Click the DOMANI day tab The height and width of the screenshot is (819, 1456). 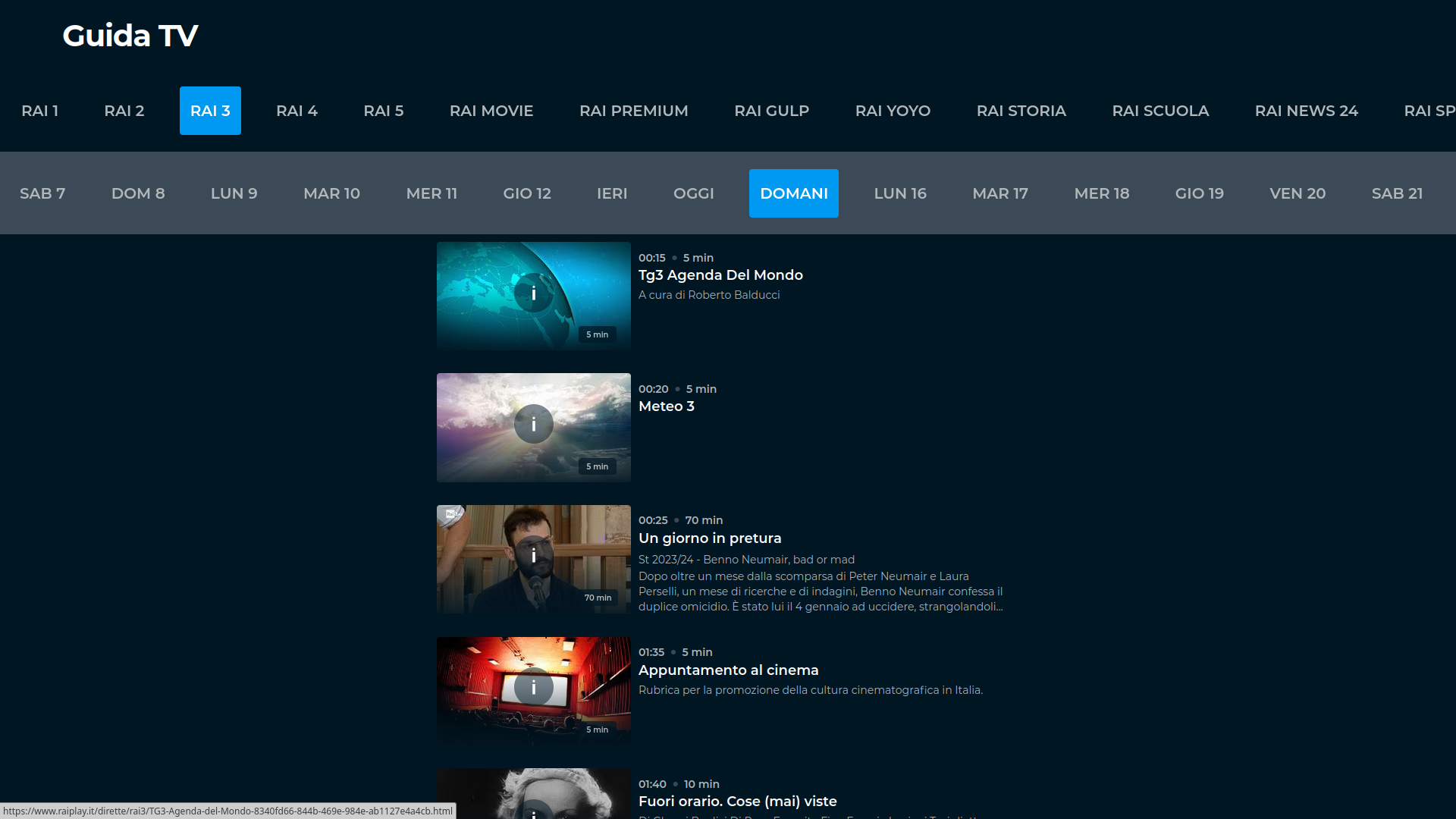pyautogui.click(x=794, y=193)
